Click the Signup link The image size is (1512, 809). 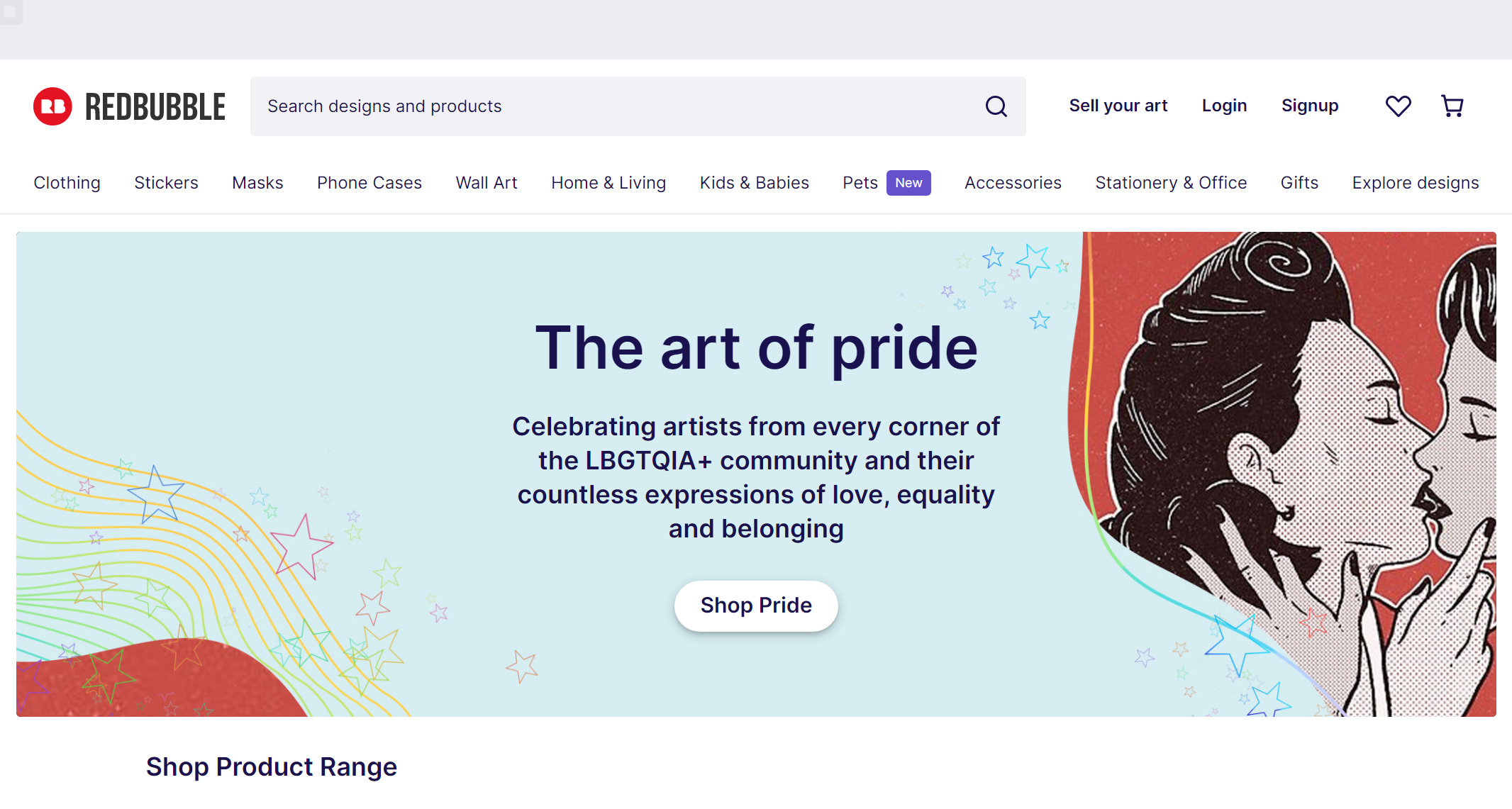coord(1309,106)
